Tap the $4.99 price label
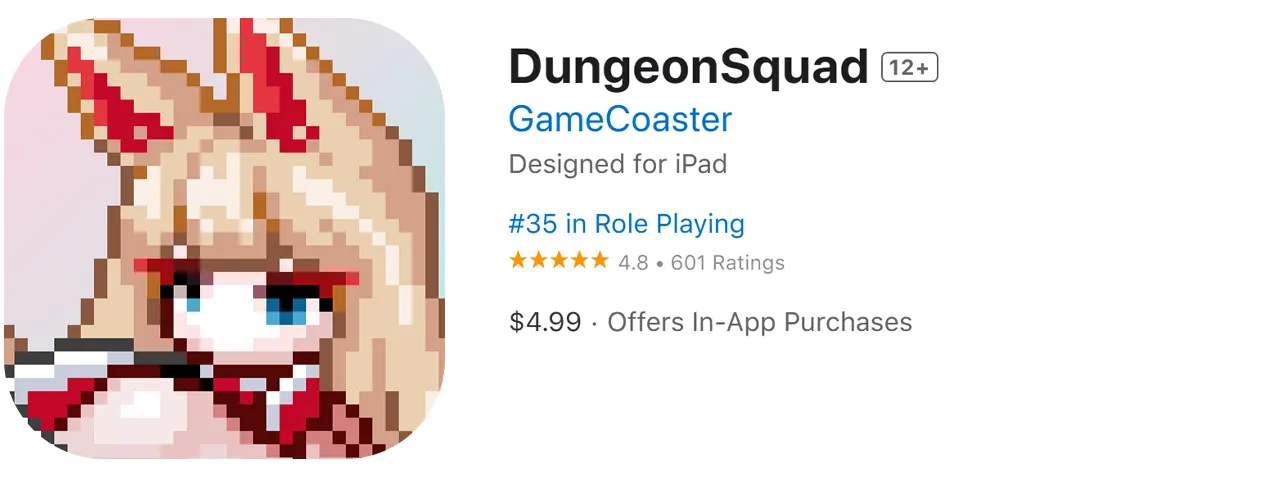1280x477 pixels. [545, 322]
